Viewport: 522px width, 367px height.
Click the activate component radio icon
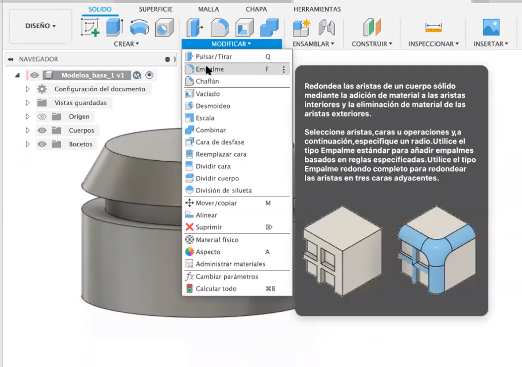coord(149,75)
